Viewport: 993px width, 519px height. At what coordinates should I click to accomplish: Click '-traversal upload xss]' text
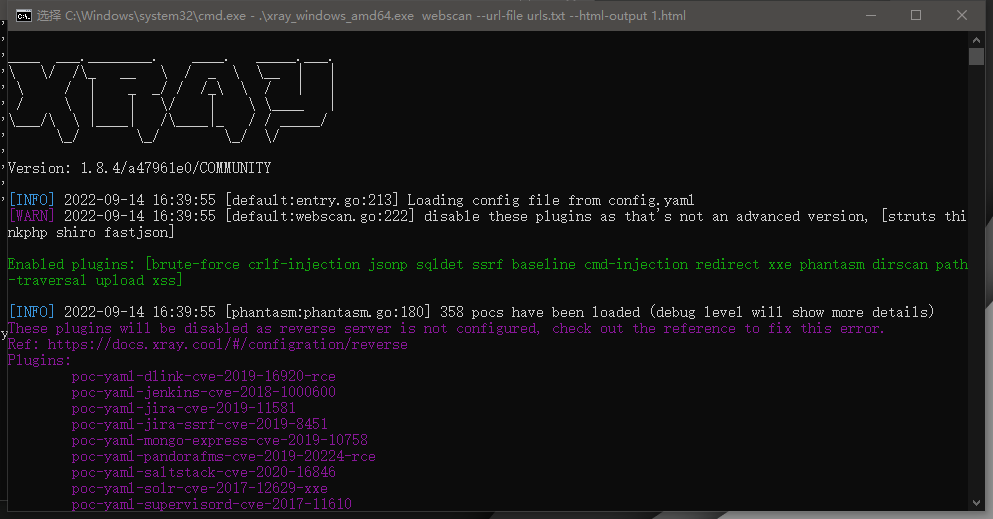(x=95, y=280)
